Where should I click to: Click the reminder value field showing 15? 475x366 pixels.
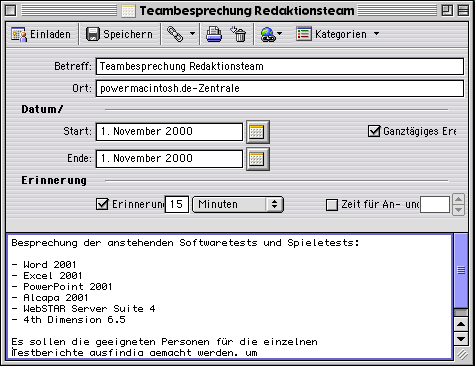click(x=177, y=204)
